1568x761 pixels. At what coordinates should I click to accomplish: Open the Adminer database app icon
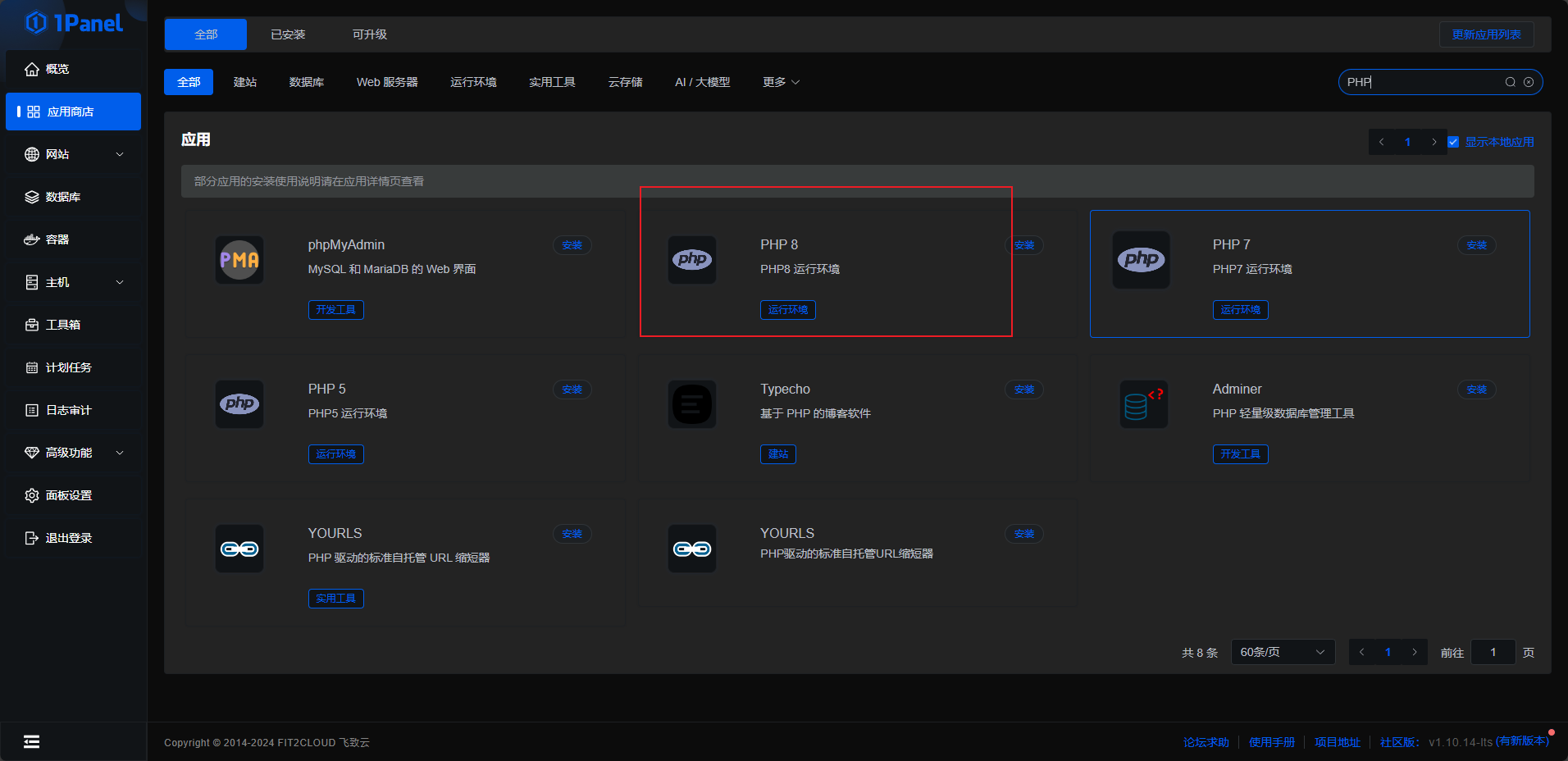click(x=1144, y=404)
